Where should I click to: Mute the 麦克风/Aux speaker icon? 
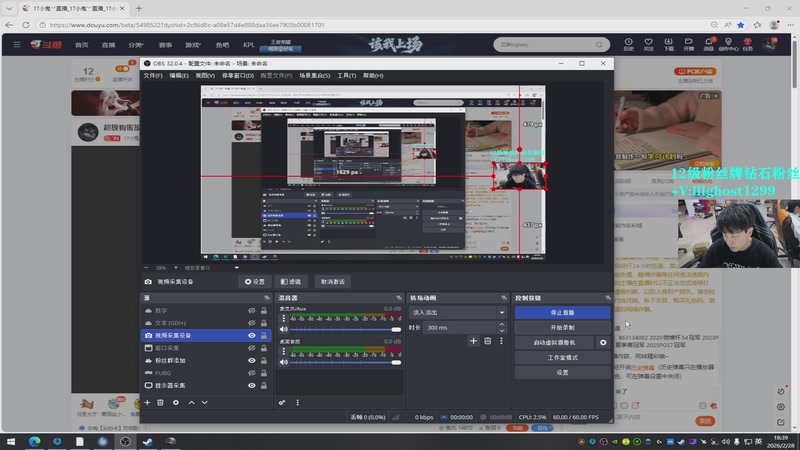284,330
